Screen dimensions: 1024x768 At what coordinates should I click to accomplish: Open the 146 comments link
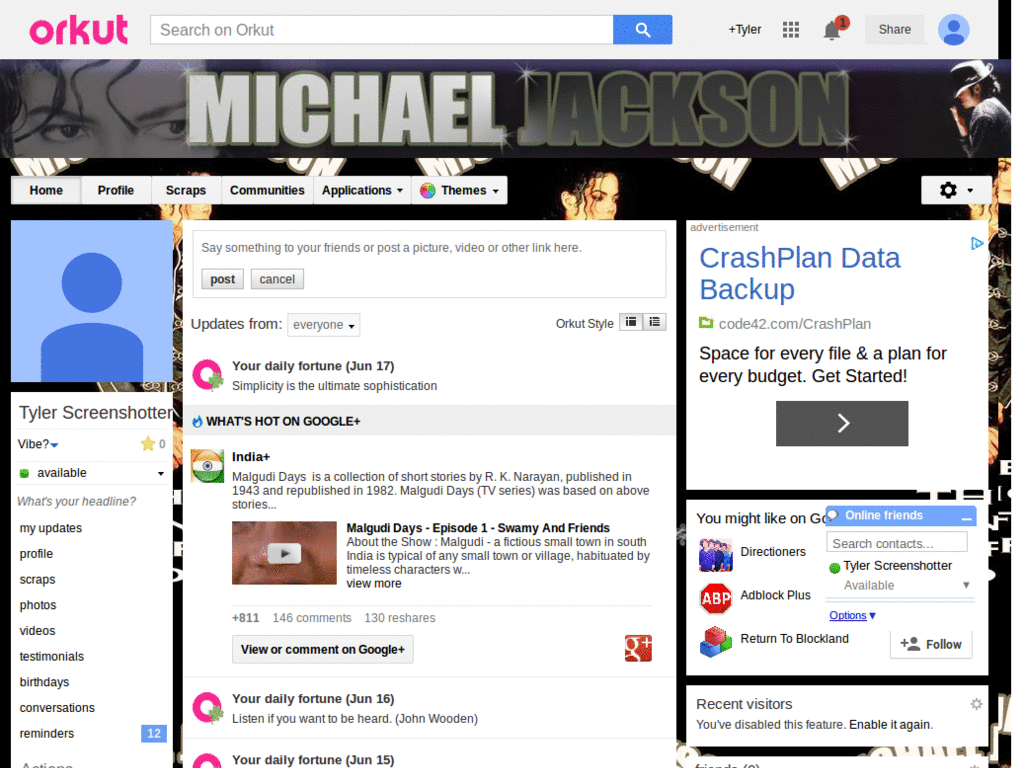(x=312, y=618)
